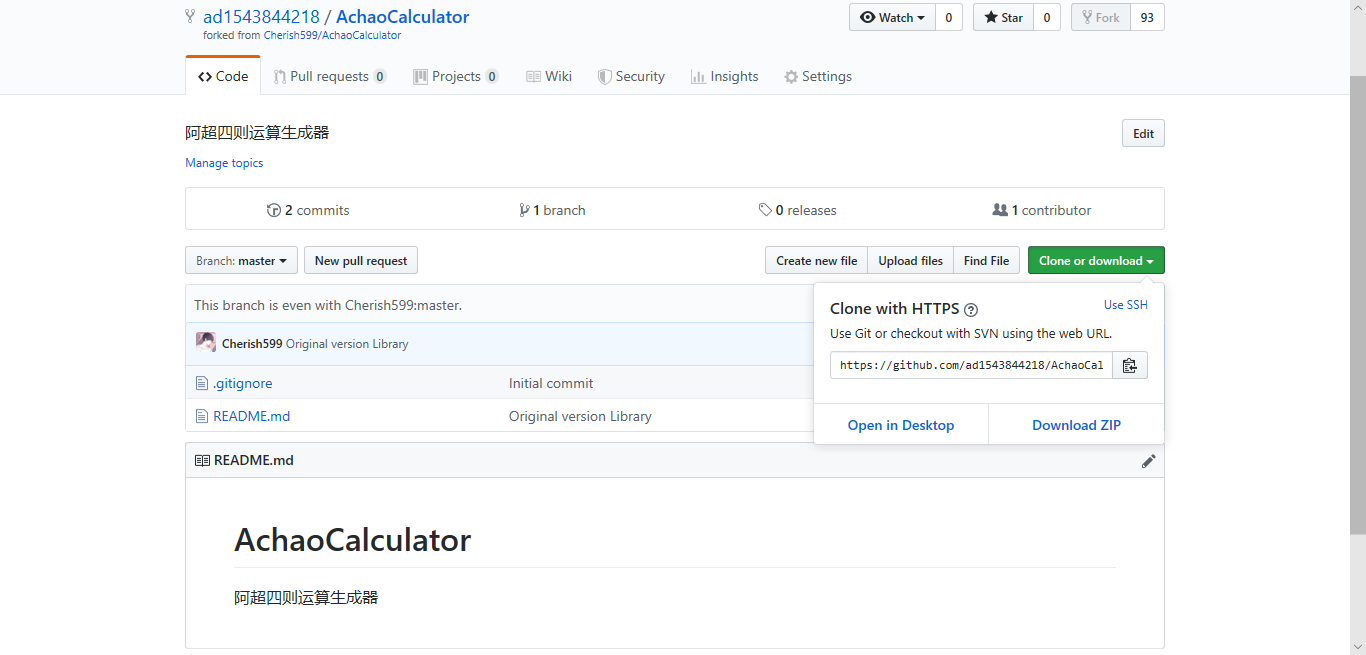Viewport: 1366px width, 655px height.
Task: Edit README.md with pencil icon
Action: tap(1149, 461)
